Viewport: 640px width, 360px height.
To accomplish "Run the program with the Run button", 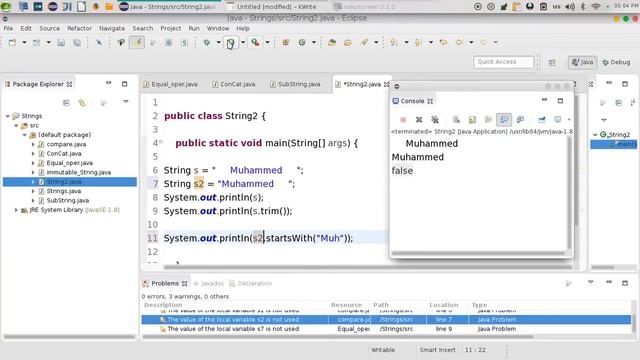I will coord(231,42).
